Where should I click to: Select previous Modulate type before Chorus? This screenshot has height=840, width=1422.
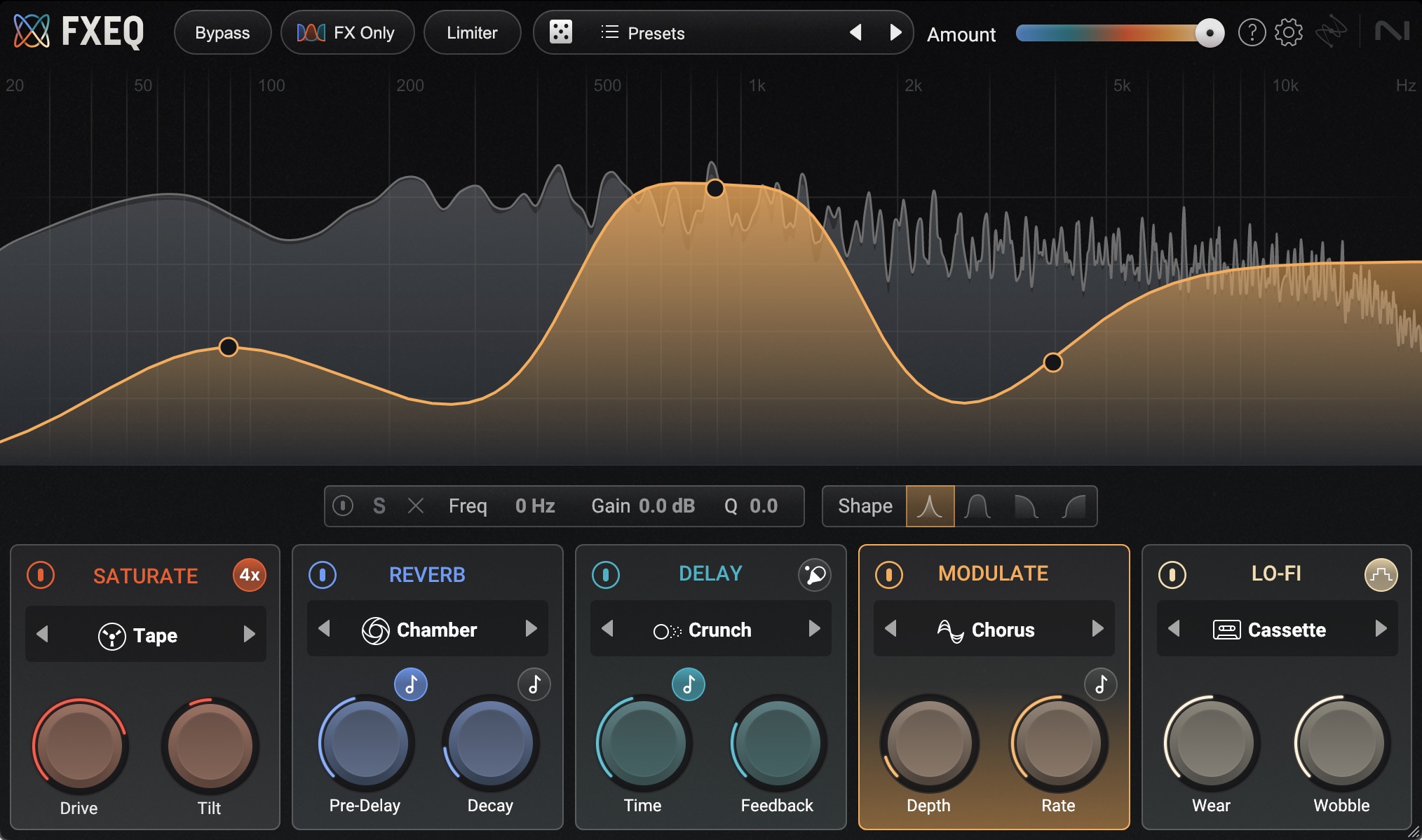click(891, 628)
